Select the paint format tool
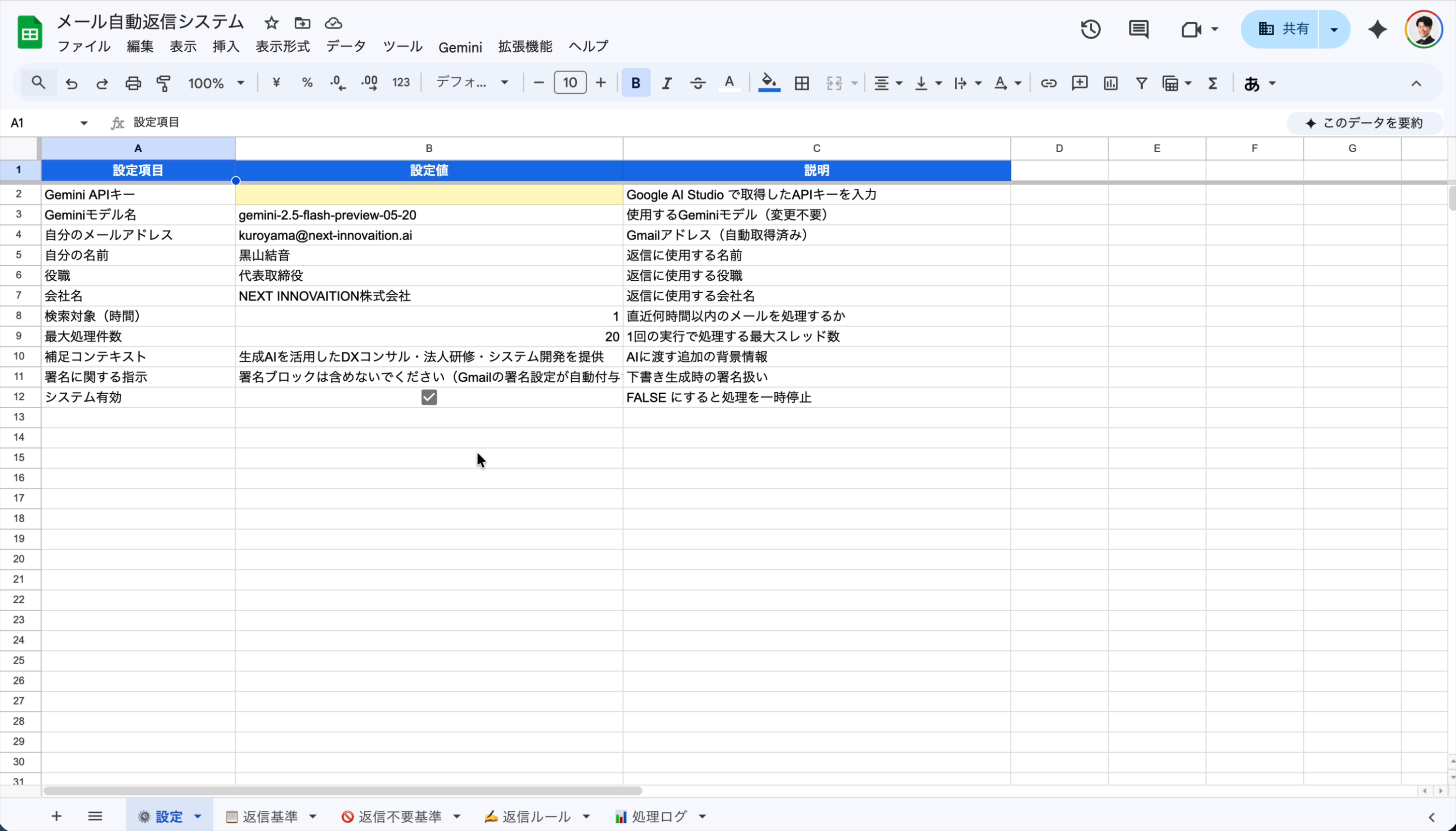The height and width of the screenshot is (831, 1456). (x=163, y=83)
